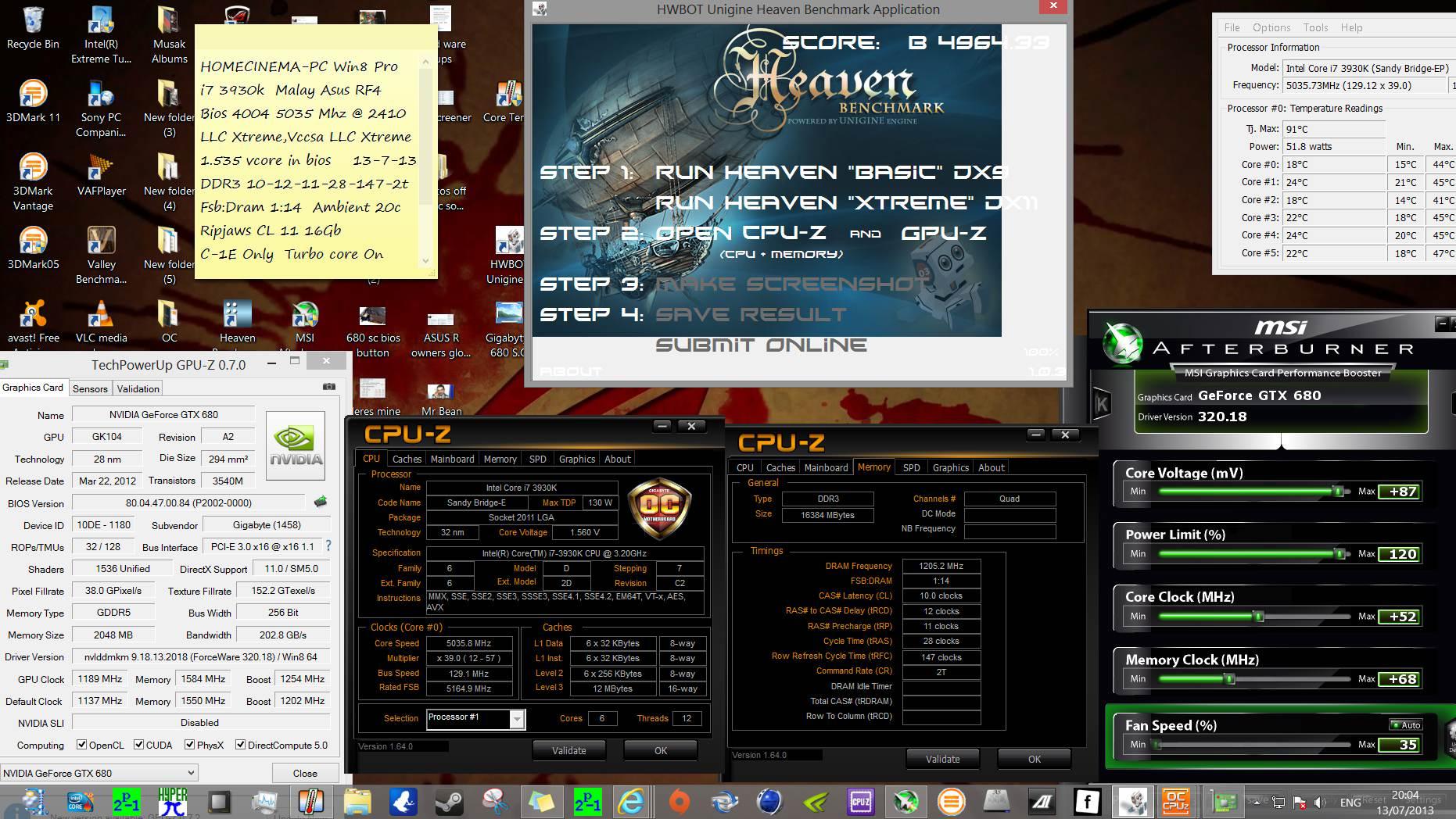Open File Explorer from the taskbar
Screen dimensions: 1456x819
point(357,801)
